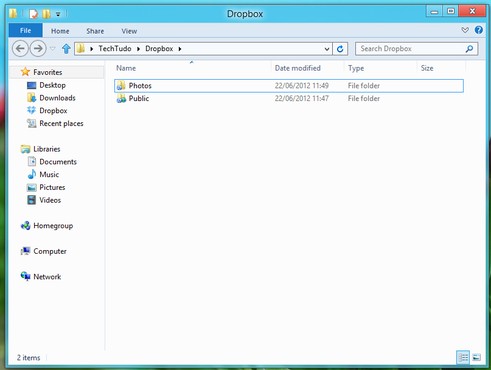Screen dimensions: 491x370
Task: Click the Back navigation arrow
Action: point(20,49)
